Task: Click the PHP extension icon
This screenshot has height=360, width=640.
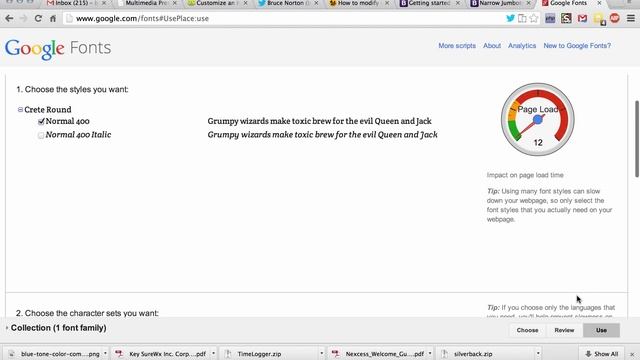Action: [x=550, y=18]
